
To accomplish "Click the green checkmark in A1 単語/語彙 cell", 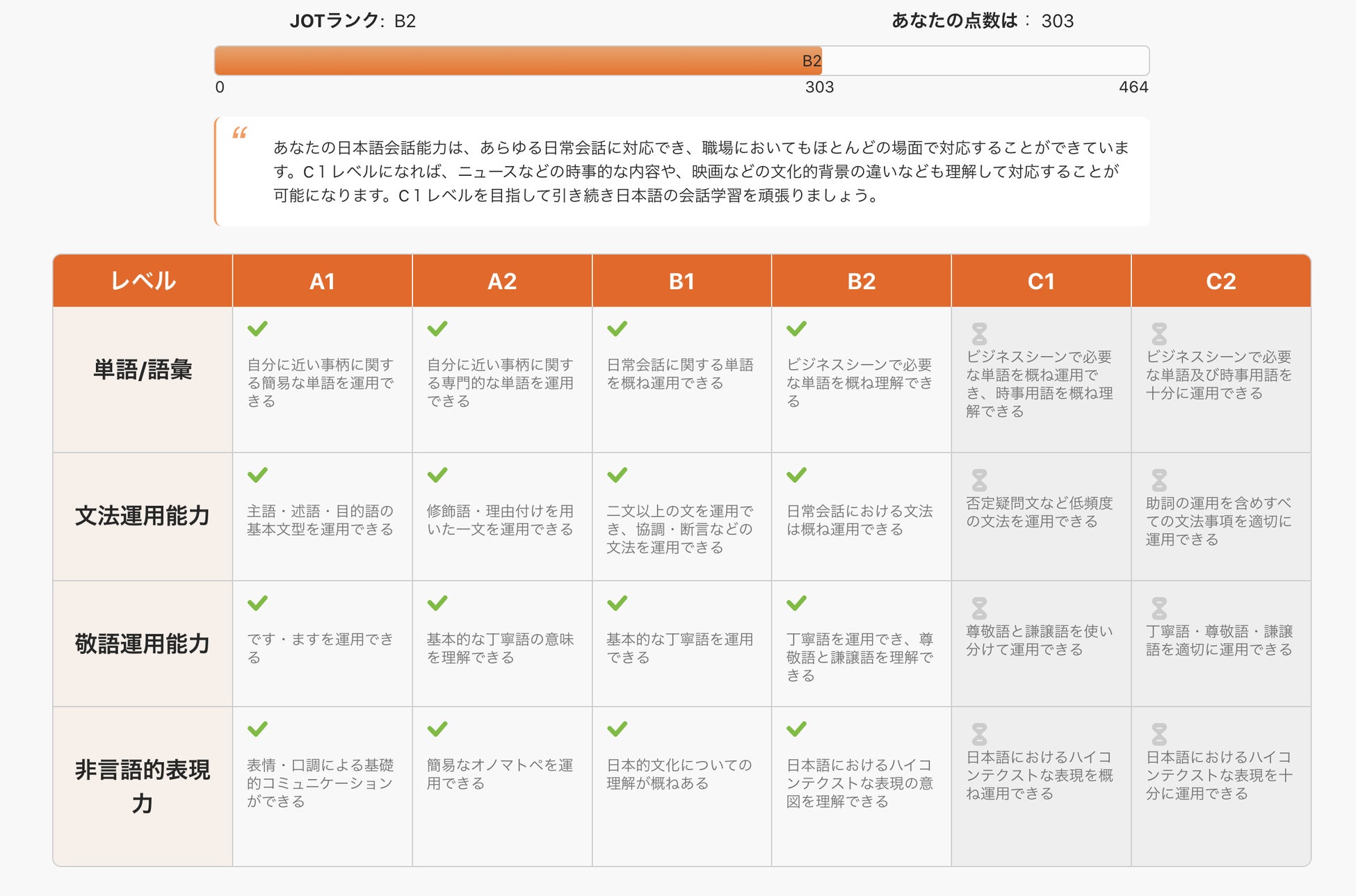I will 257,329.
